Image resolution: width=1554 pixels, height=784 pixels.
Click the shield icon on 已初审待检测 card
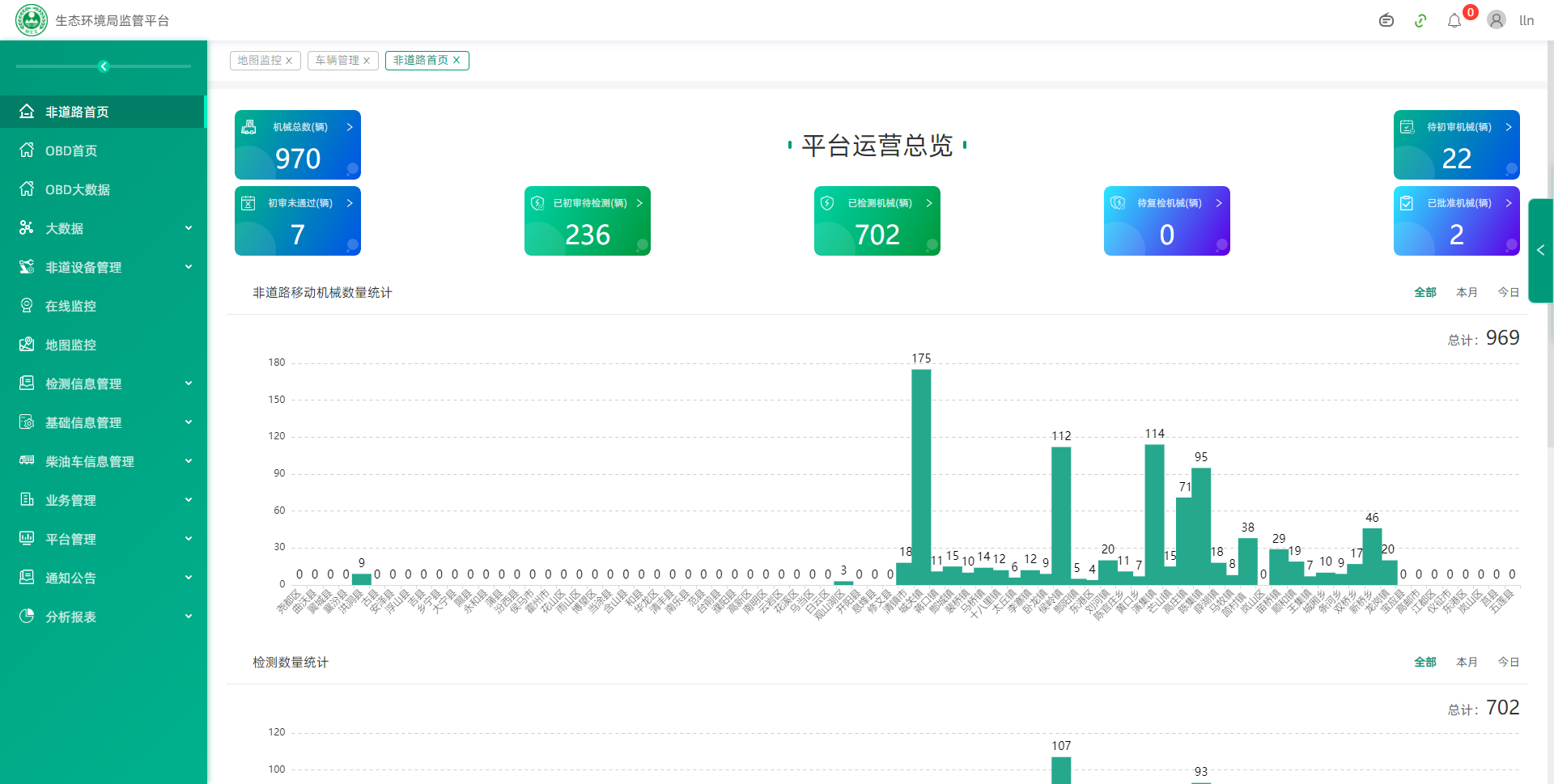point(537,203)
